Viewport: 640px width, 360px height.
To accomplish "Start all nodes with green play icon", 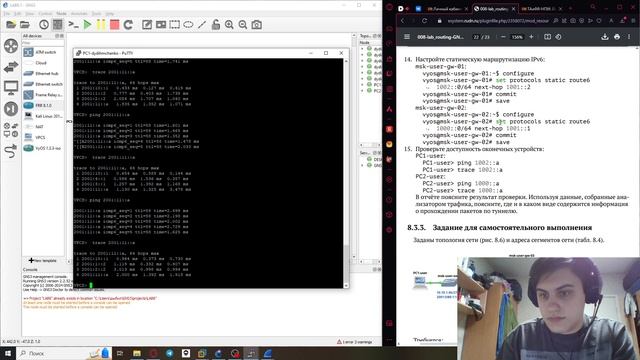I will (87, 25).
